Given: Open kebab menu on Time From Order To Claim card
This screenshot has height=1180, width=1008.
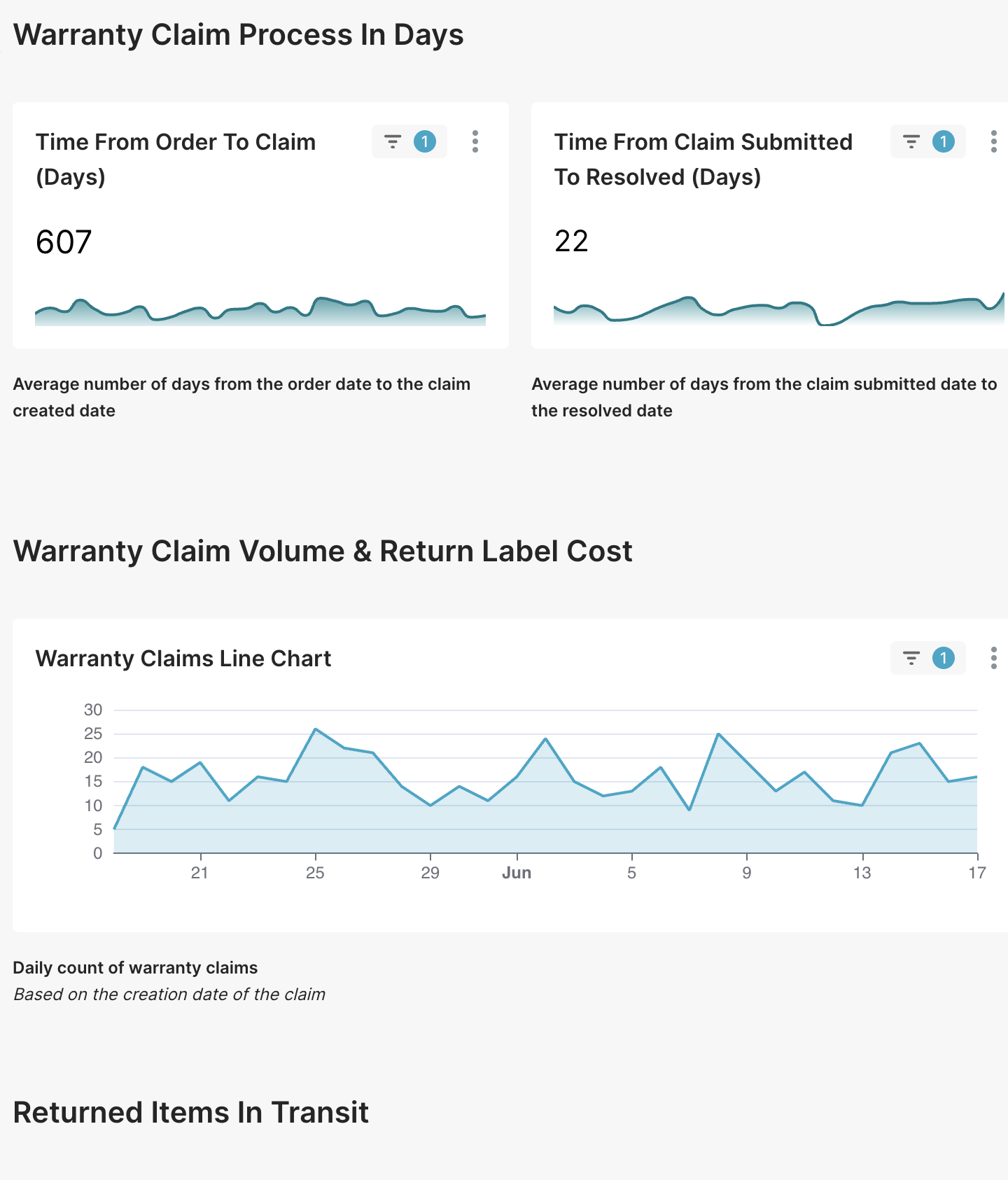Looking at the screenshot, I should tap(475, 142).
